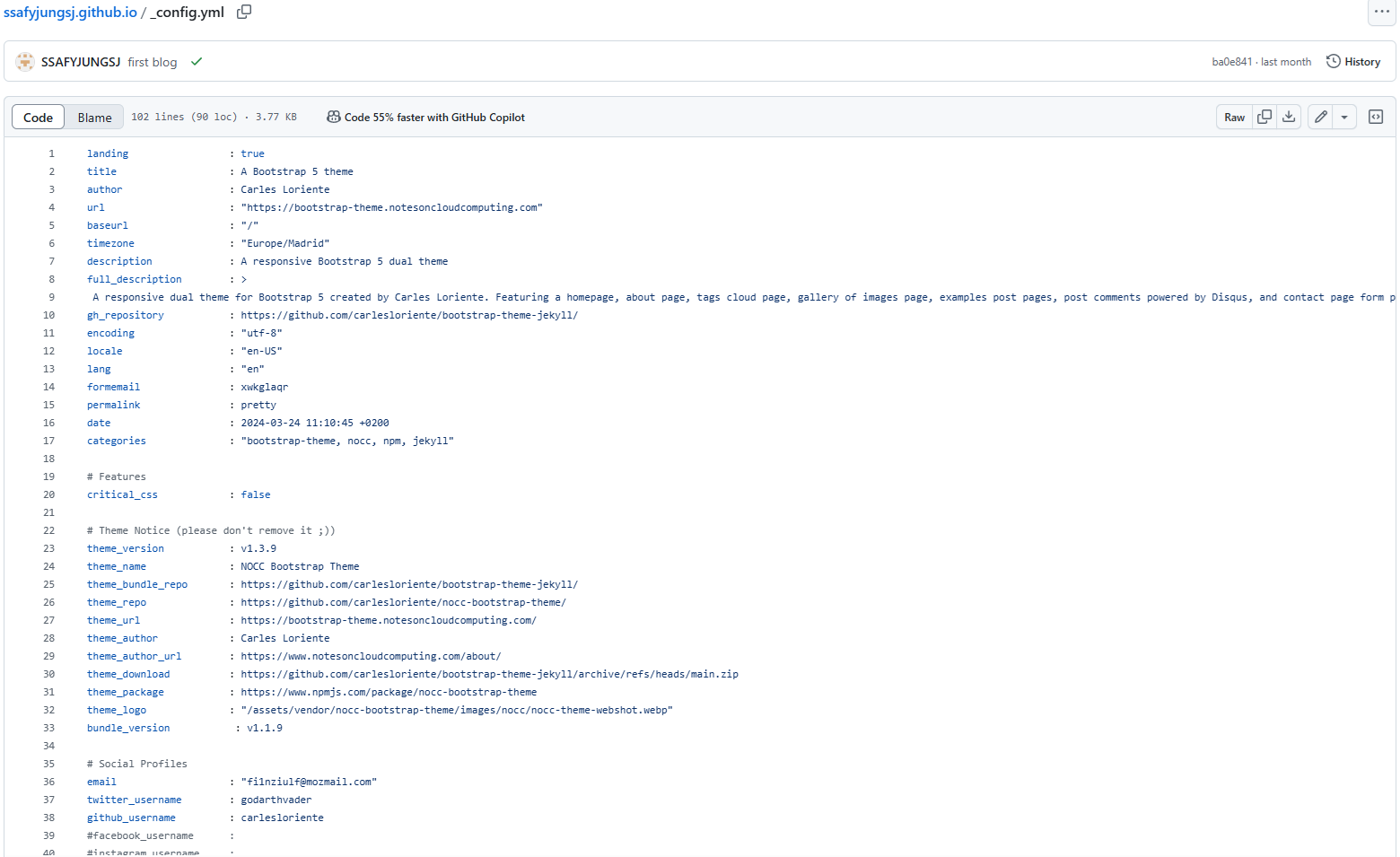Click the "Europe/Madrid" timezone value
This screenshot has height=857, width=1400.
coord(285,243)
